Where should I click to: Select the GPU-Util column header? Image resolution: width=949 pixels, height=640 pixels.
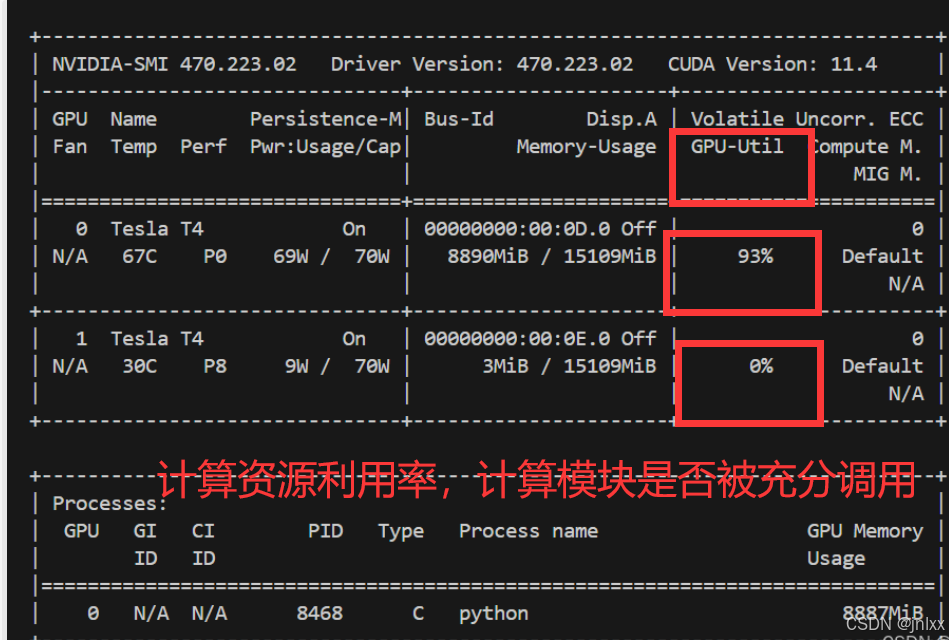click(x=737, y=147)
